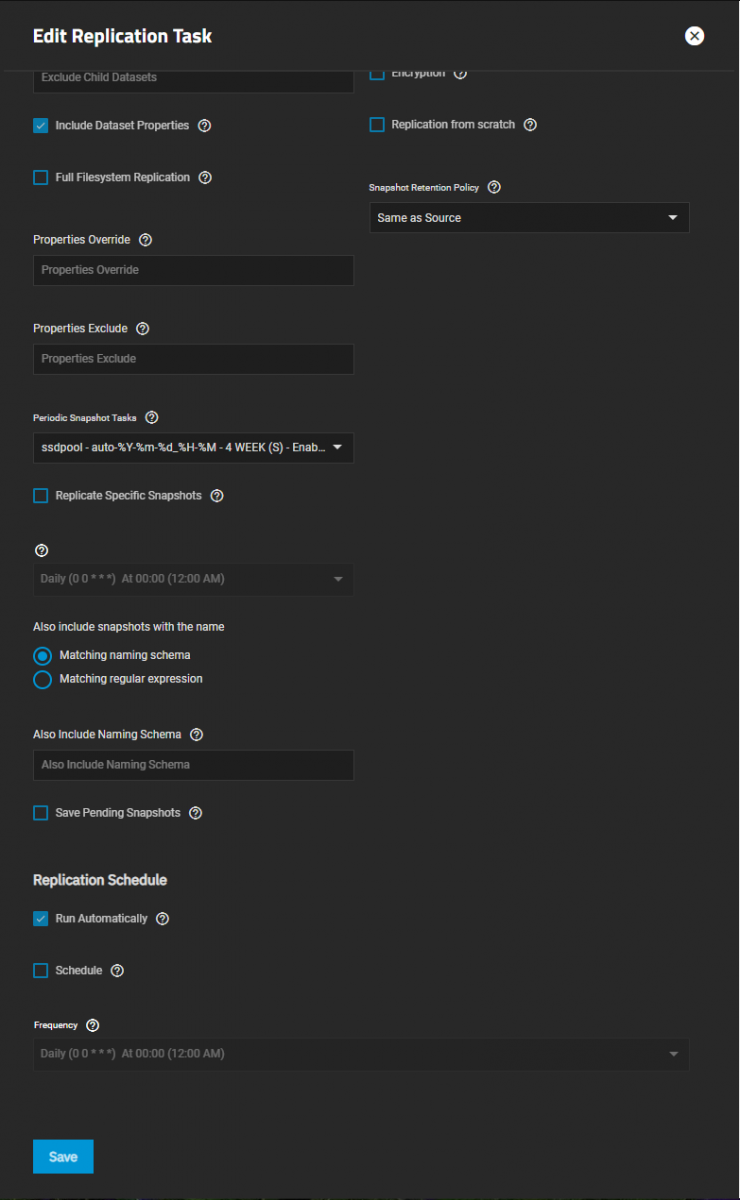Select Matching regular expression radio option
The height and width of the screenshot is (1200, 740).
[x=43, y=680]
